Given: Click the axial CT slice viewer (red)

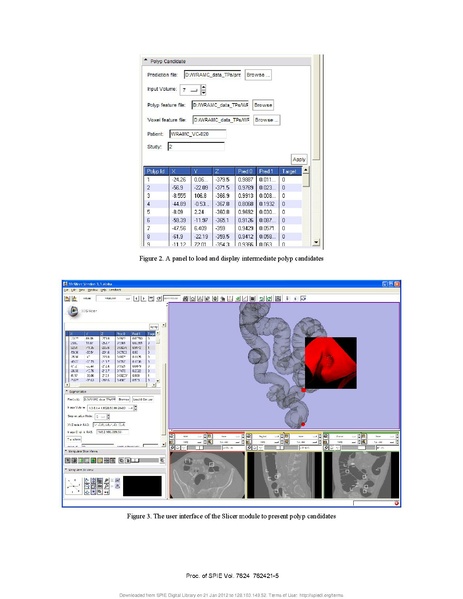Looking at the screenshot, I should [x=207, y=475].
